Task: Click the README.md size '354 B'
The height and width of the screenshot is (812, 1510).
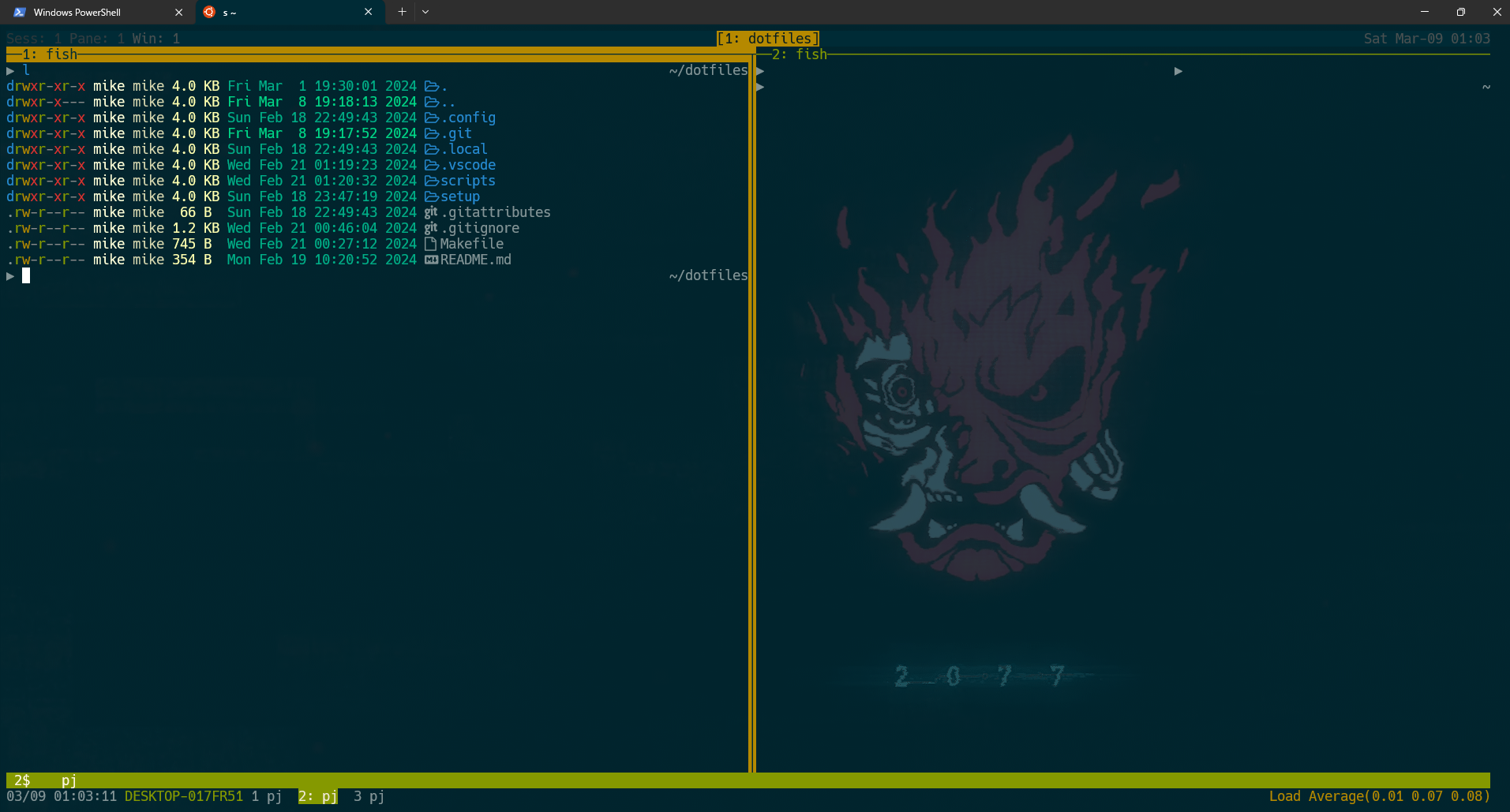Action: click(192, 260)
